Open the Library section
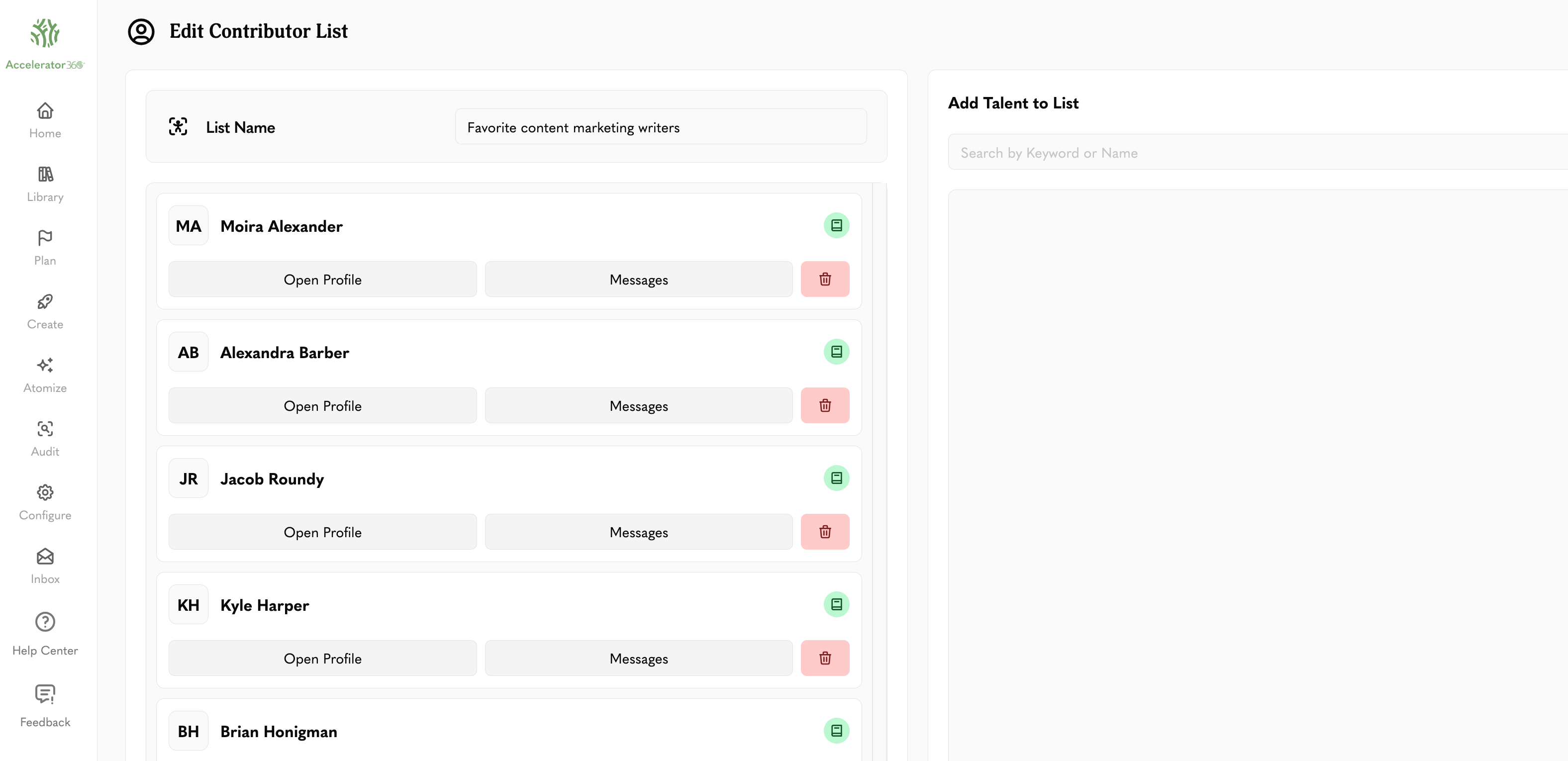The image size is (1568, 761). (45, 184)
